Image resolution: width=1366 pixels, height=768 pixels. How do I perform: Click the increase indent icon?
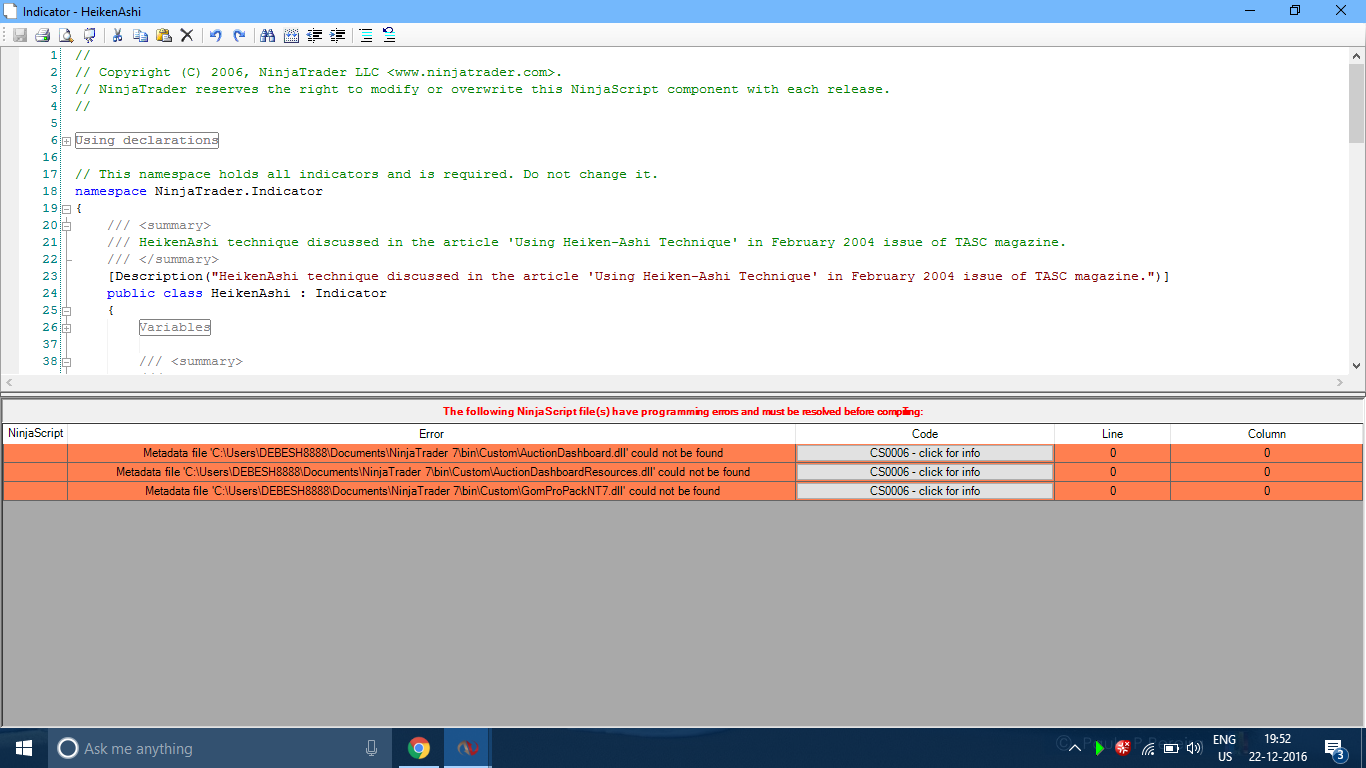pos(337,35)
